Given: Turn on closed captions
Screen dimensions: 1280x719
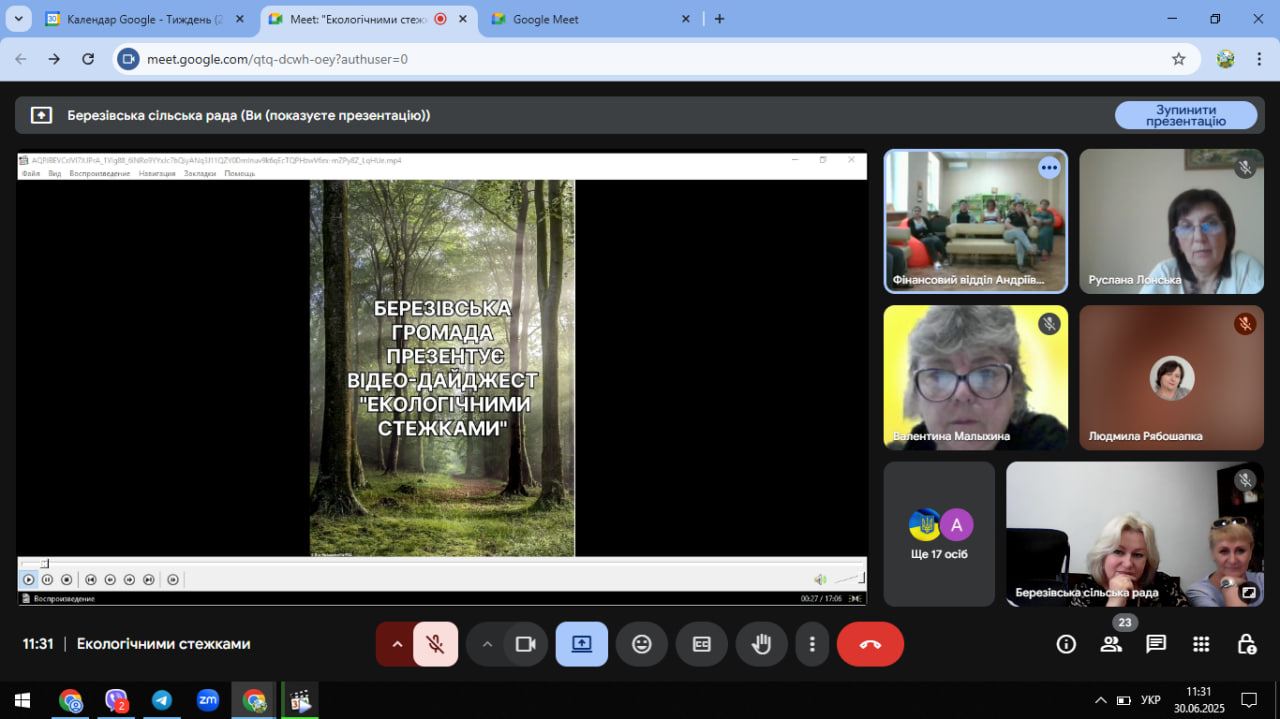Looking at the screenshot, I should tap(702, 644).
